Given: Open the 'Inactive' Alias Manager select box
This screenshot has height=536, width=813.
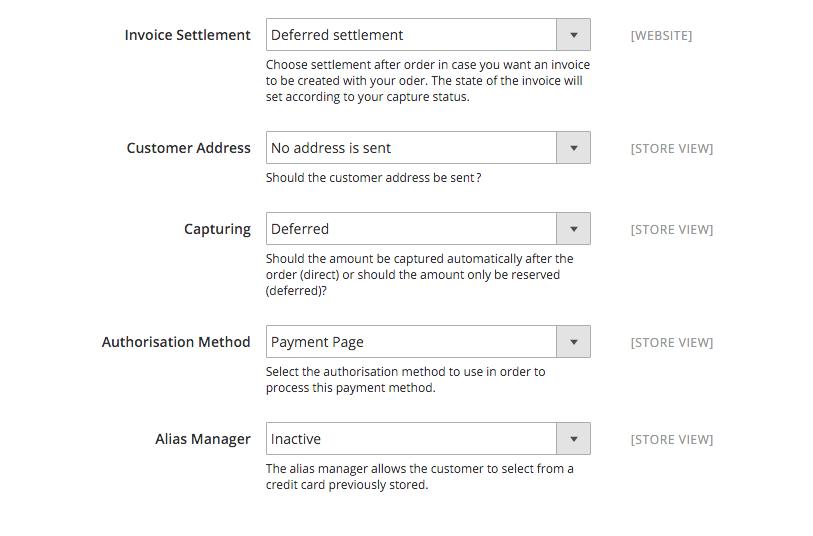Looking at the screenshot, I should [x=412, y=439].
